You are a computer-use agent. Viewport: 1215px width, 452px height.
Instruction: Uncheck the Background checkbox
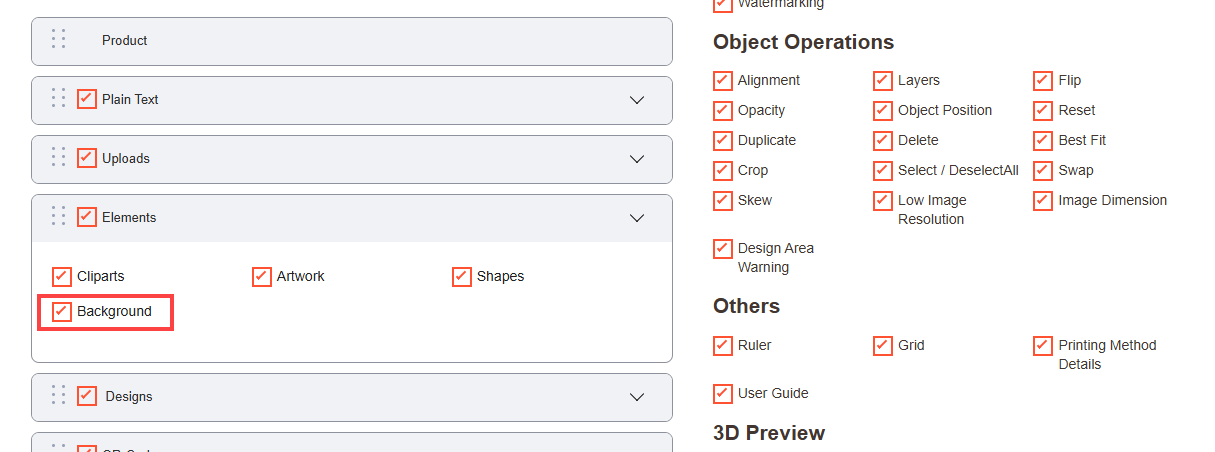click(x=62, y=312)
